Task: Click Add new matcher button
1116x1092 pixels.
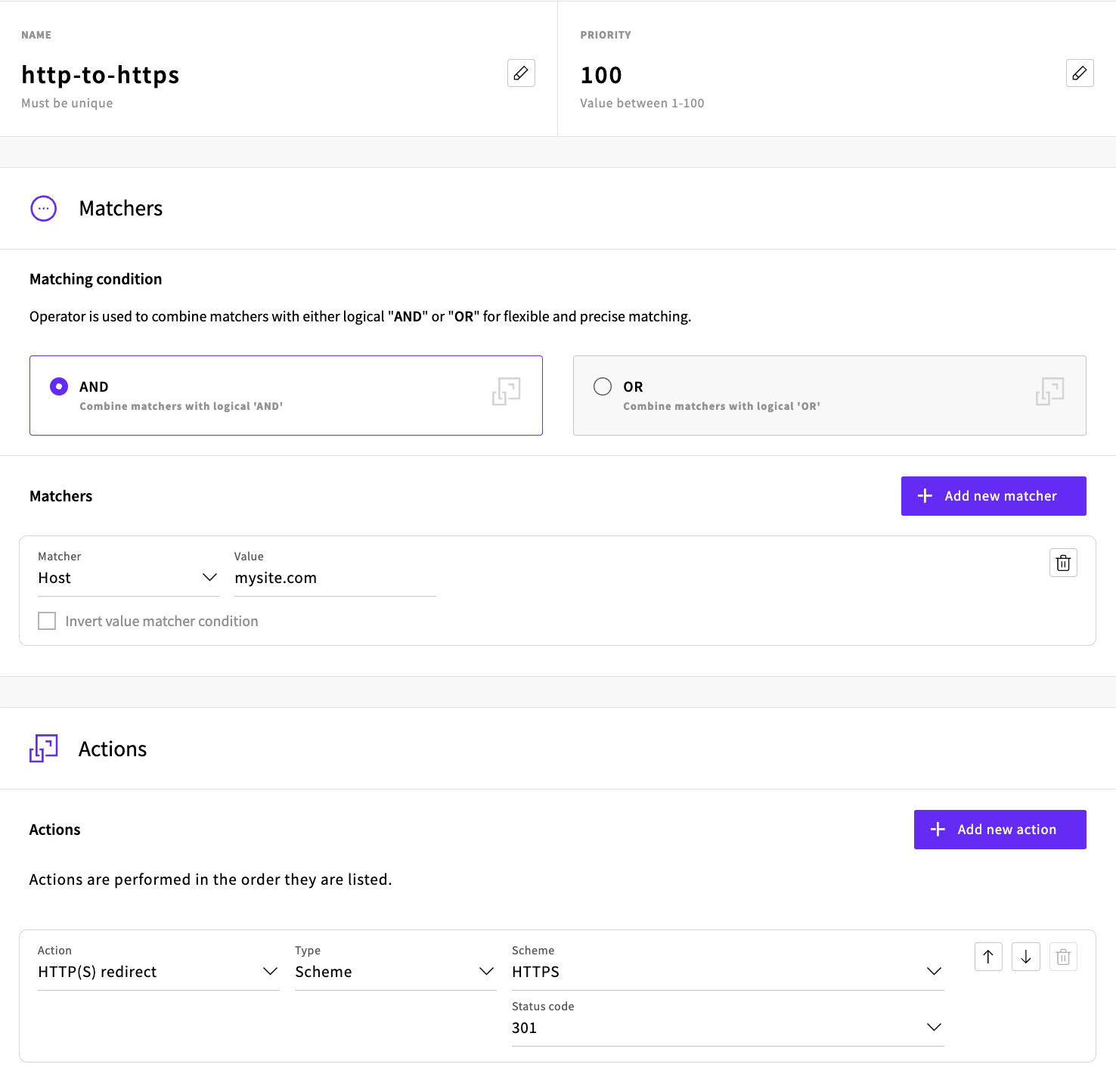Action: pos(993,496)
